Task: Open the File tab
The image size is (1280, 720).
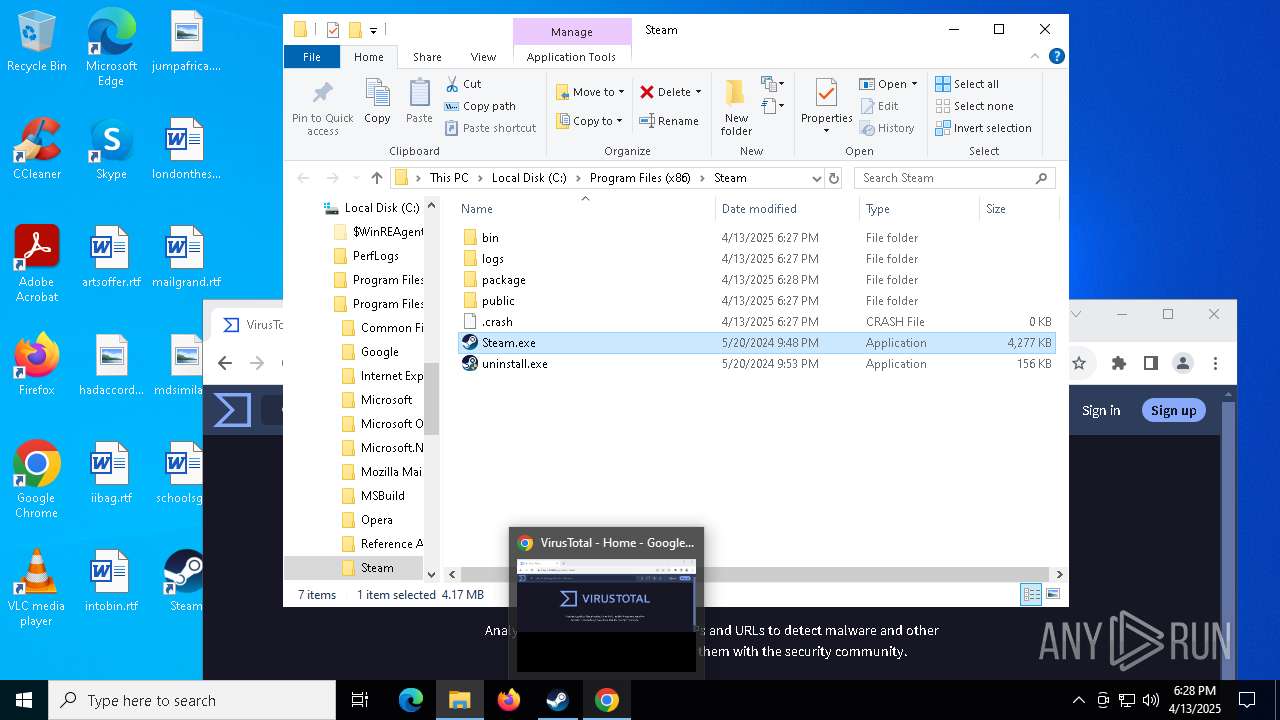Action: tap(312, 57)
